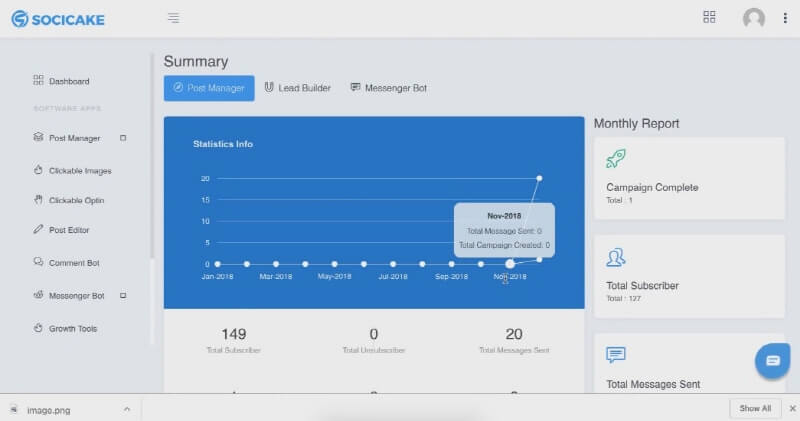The width and height of the screenshot is (800, 421).
Task: Click the Socicake logo
Action: tap(58, 19)
